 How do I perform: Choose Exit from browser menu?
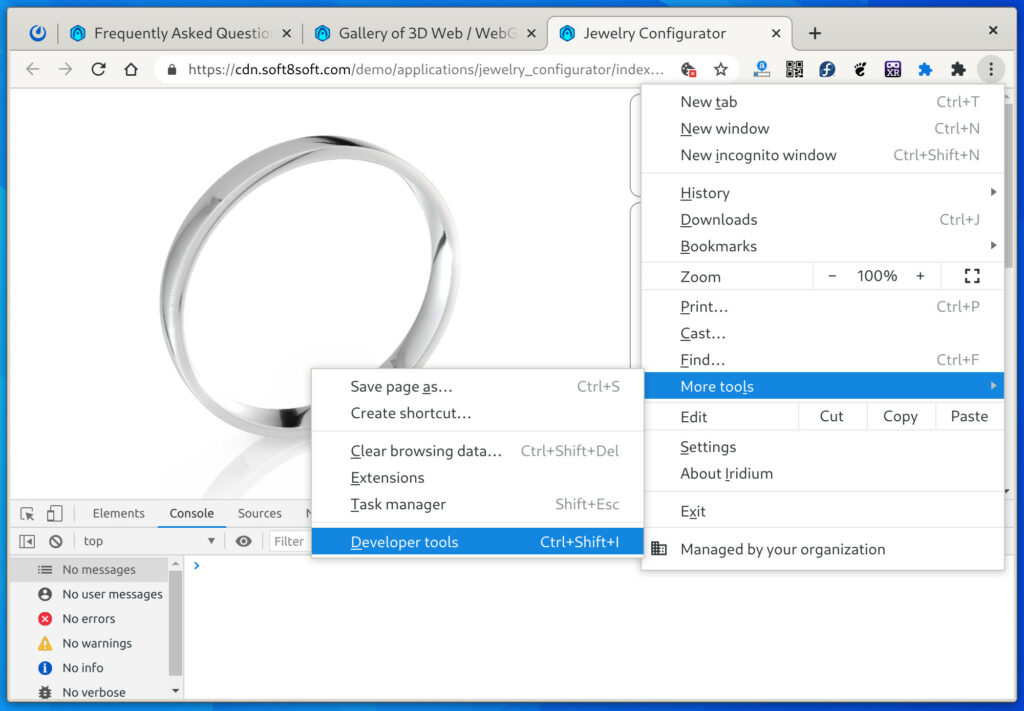tap(823, 511)
